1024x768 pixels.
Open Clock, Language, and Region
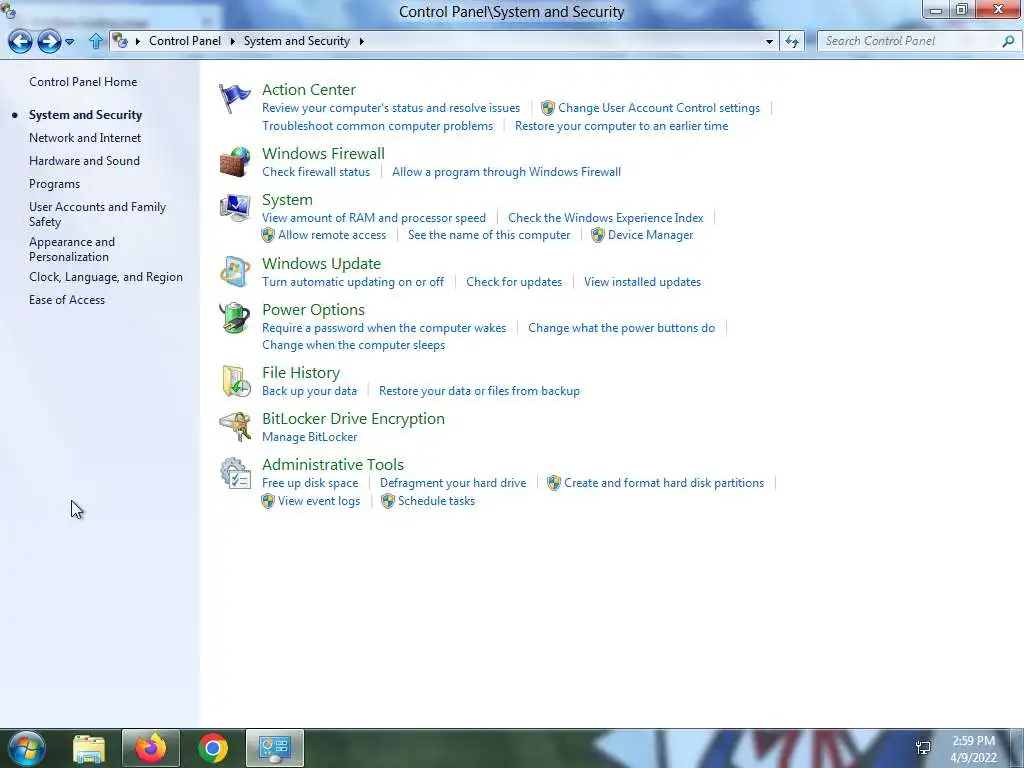(106, 277)
